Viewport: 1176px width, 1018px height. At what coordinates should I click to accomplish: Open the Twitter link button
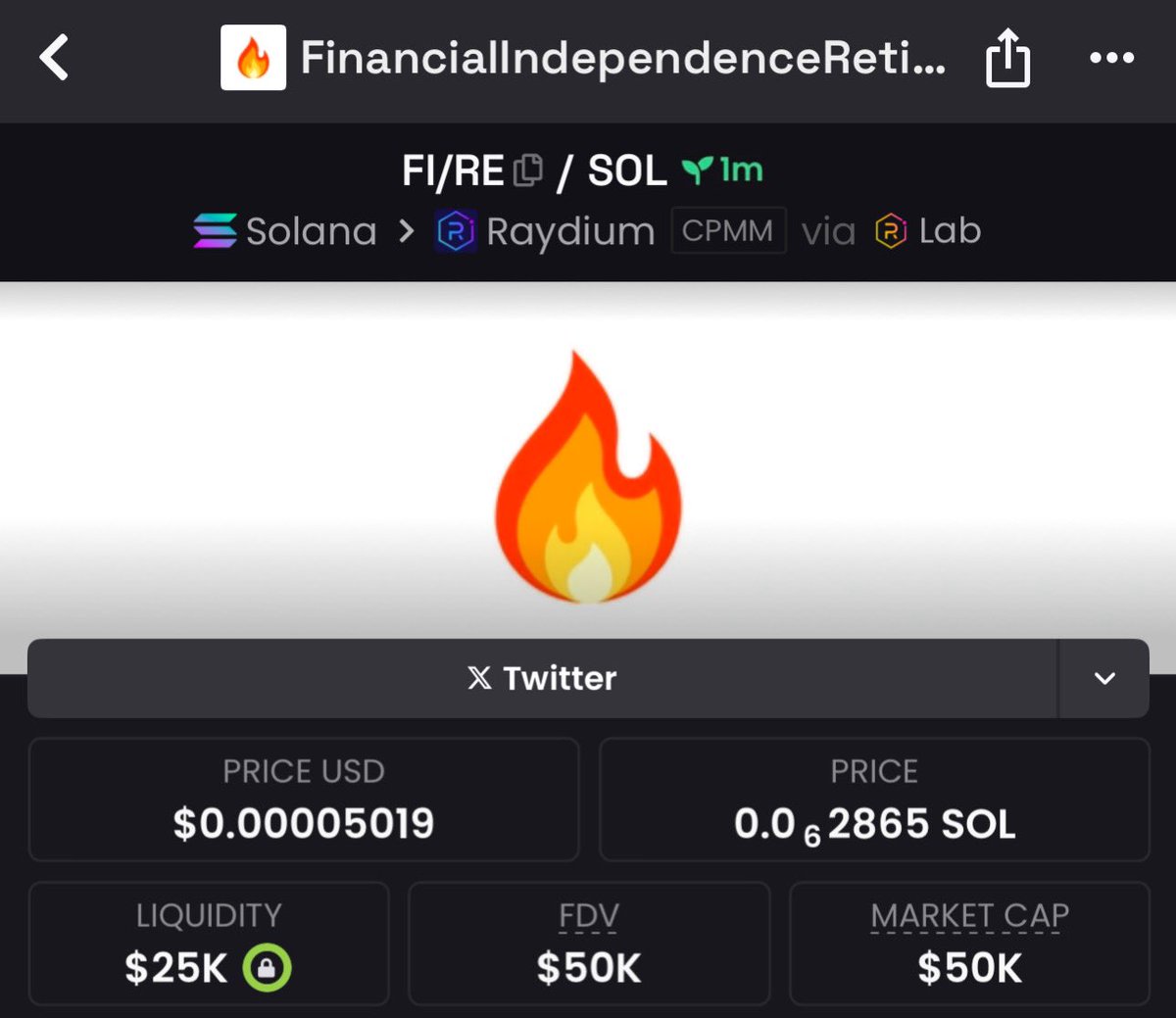tap(543, 678)
